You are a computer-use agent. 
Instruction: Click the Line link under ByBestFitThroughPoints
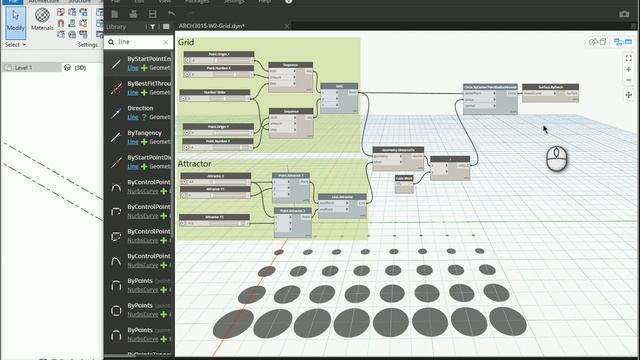133,93
